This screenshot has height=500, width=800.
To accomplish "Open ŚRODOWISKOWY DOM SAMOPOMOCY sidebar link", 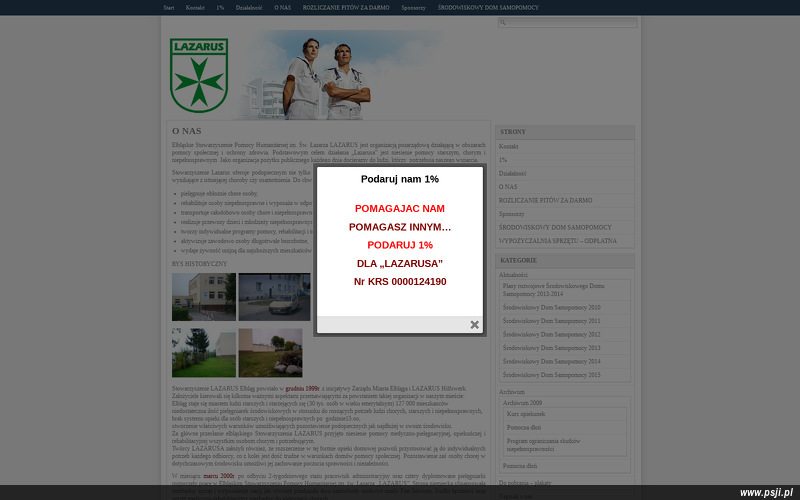I will click(x=555, y=227).
